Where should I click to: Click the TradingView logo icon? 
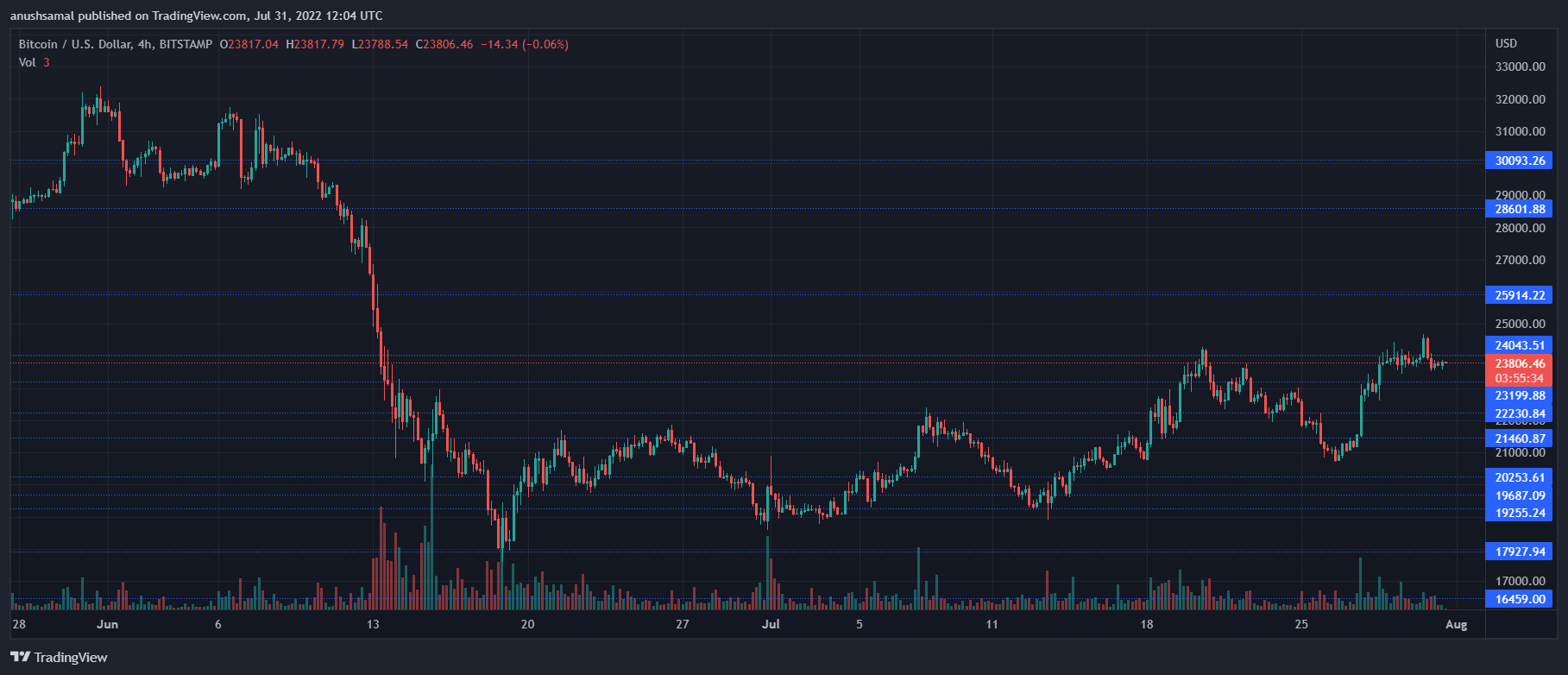pyautogui.click(x=21, y=658)
